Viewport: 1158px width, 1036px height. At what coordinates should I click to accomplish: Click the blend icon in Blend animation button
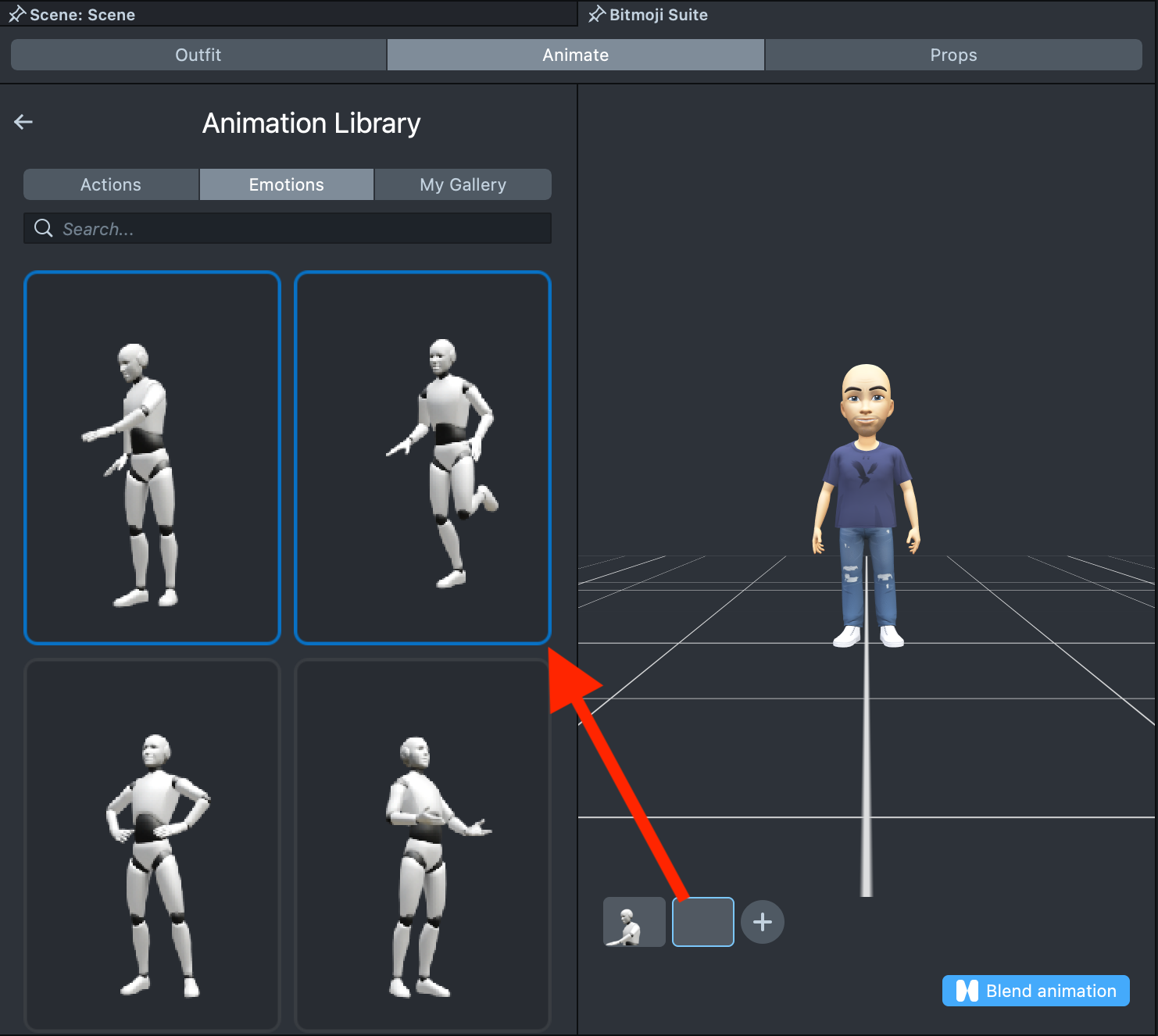[967, 991]
